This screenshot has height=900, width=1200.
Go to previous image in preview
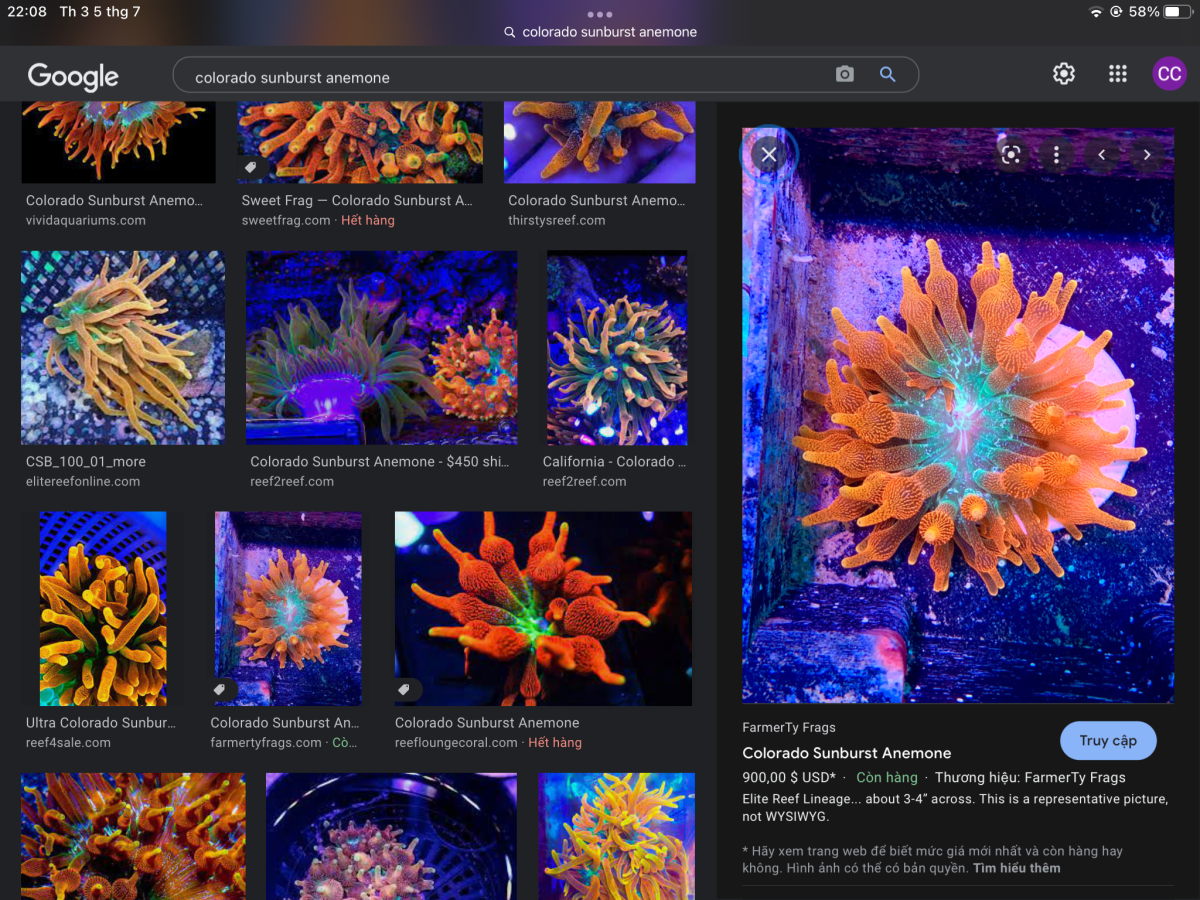pos(1102,154)
